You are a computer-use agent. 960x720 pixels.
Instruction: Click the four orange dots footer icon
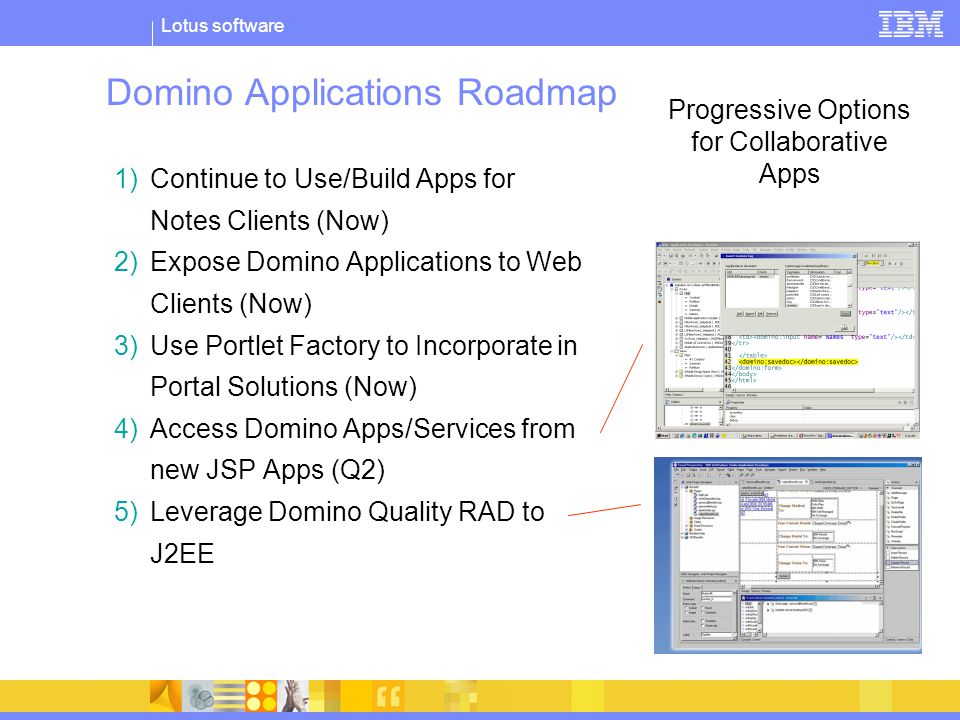pos(261,696)
